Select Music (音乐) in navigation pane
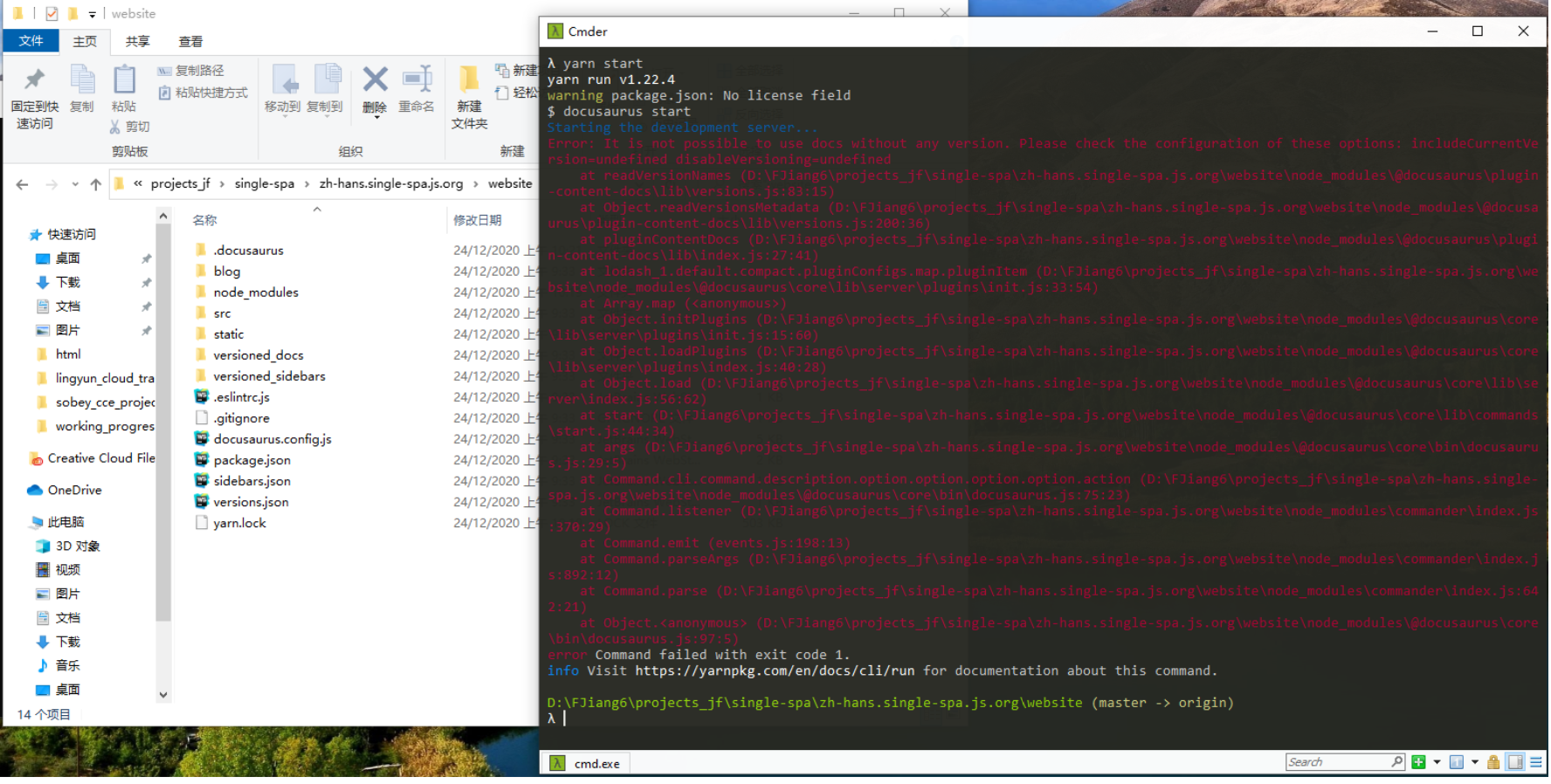 (x=58, y=666)
